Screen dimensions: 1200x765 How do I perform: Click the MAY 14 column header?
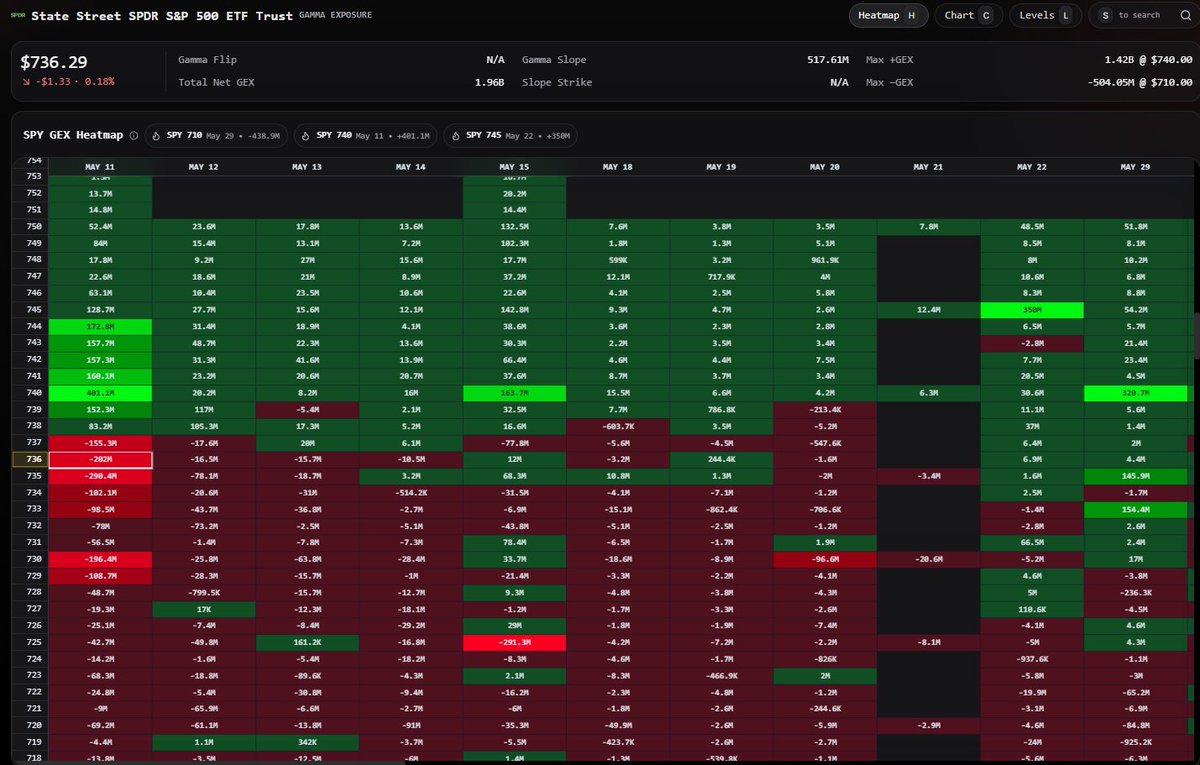click(x=411, y=167)
